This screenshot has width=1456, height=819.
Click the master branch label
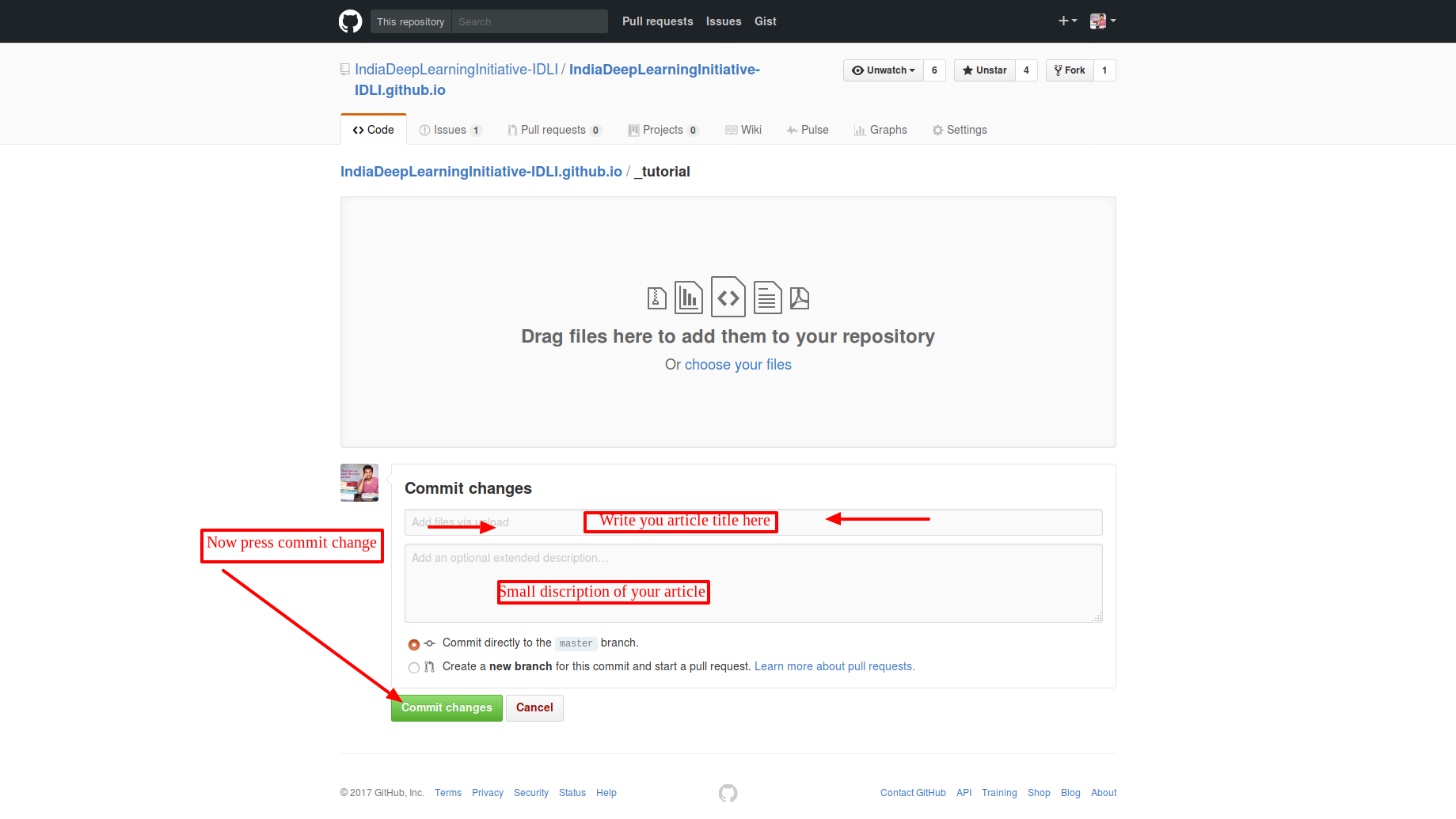[x=576, y=644]
